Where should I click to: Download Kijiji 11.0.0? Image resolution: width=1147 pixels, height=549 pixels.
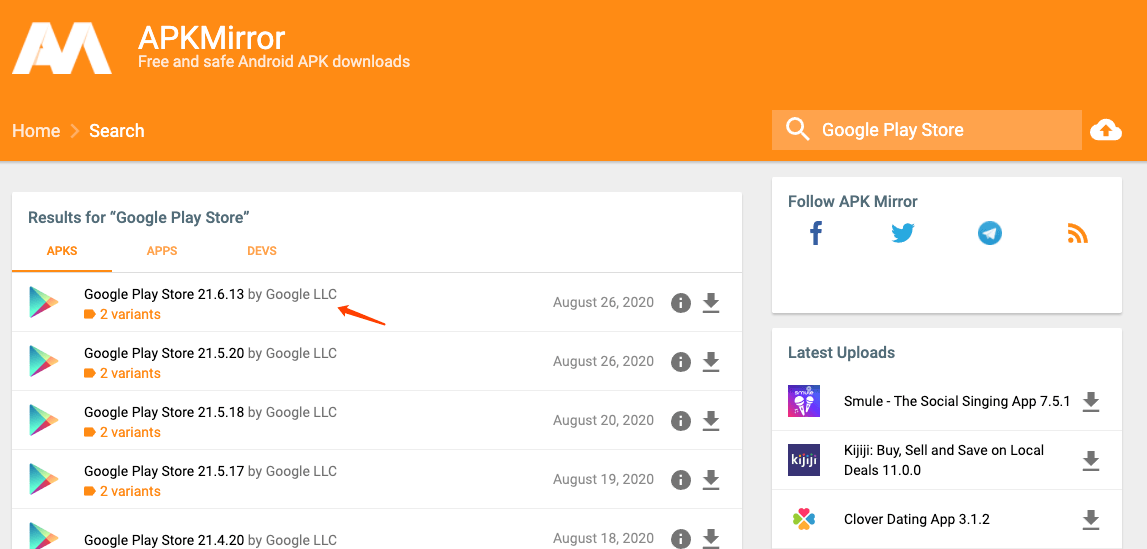pyautogui.click(x=1091, y=461)
